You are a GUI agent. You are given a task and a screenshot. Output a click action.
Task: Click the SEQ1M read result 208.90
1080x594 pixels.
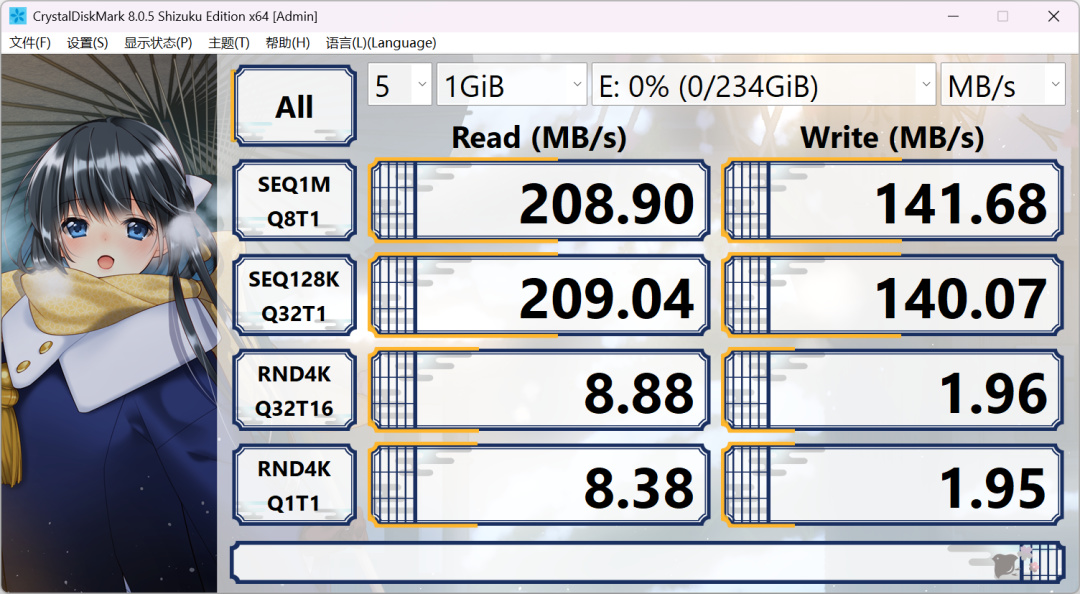click(539, 201)
